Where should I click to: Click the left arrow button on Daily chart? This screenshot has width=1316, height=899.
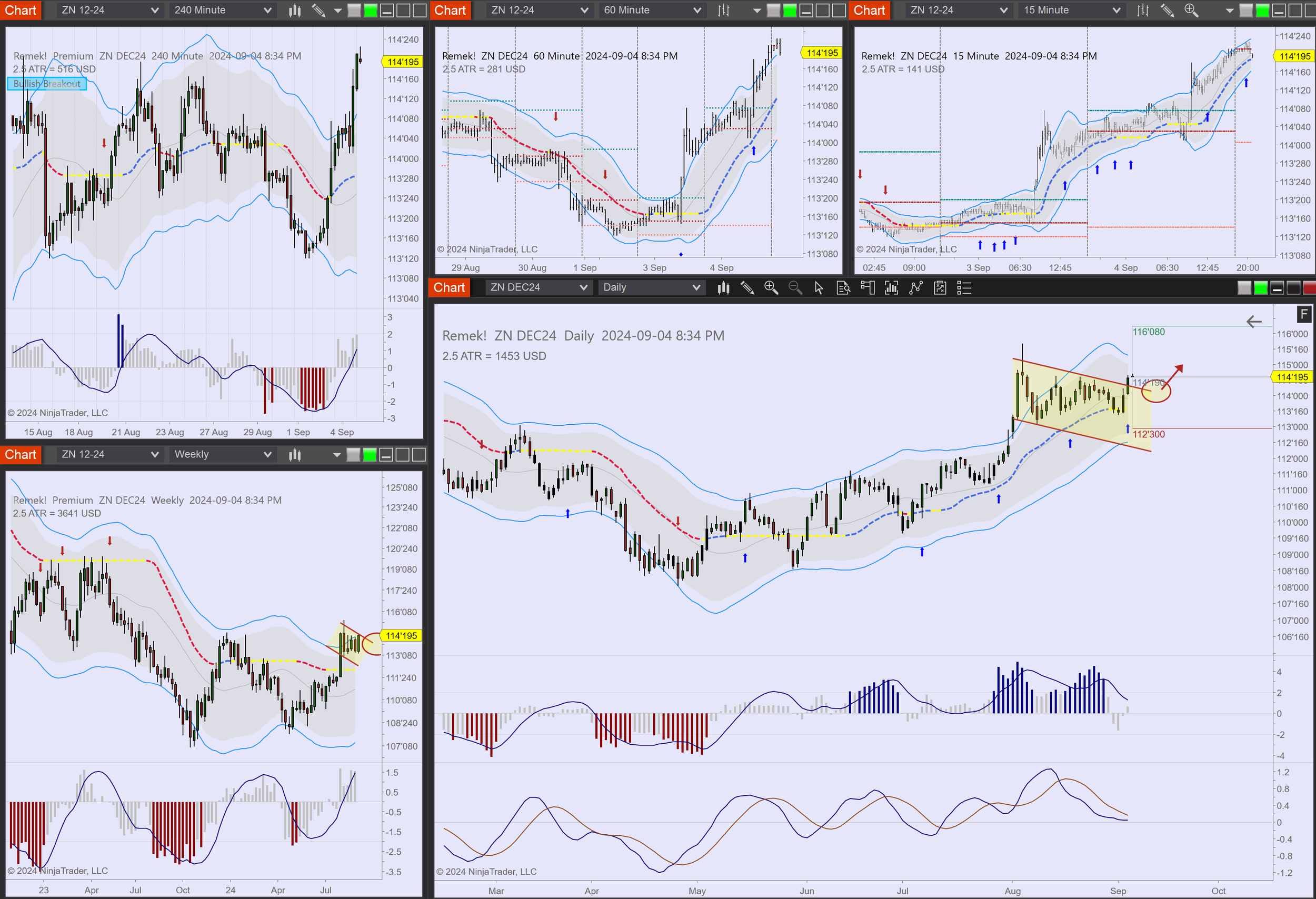click(x=1254, y=322)
